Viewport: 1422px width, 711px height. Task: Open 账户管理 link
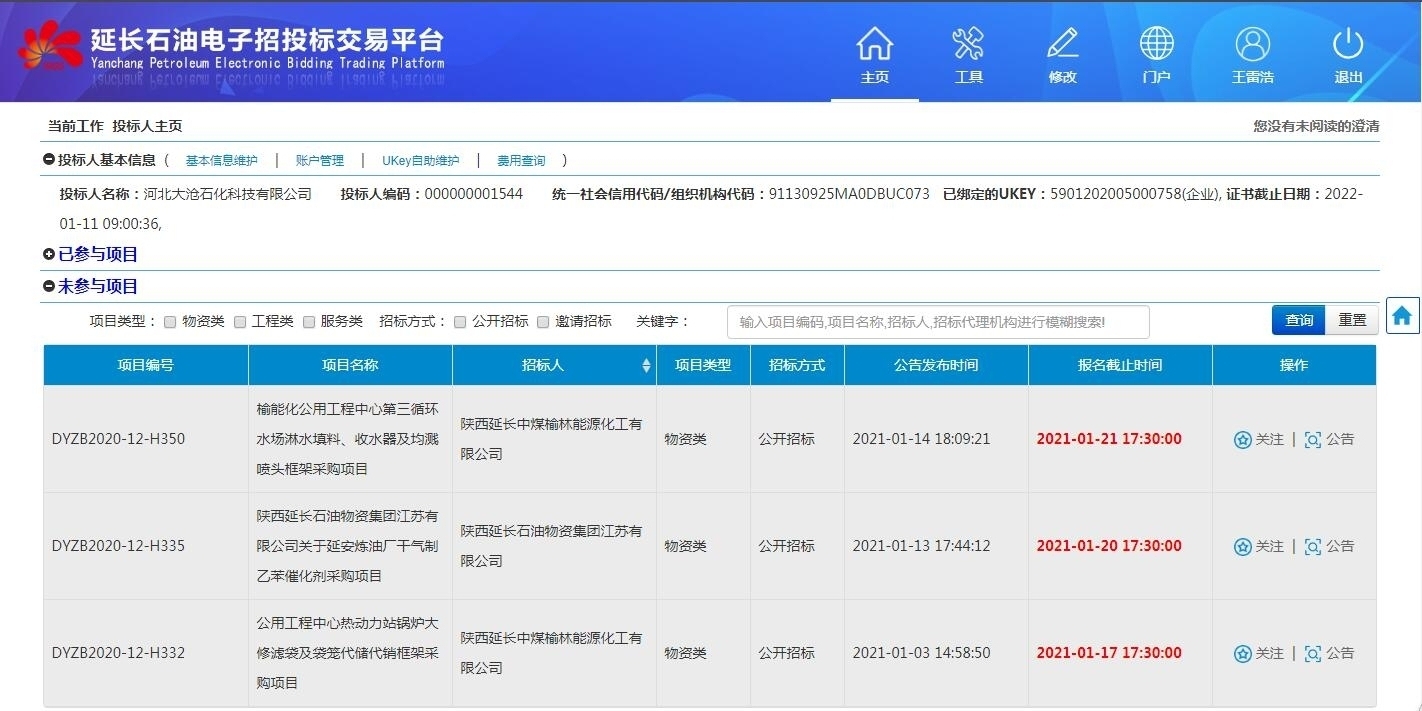click(x=319, y=161)
